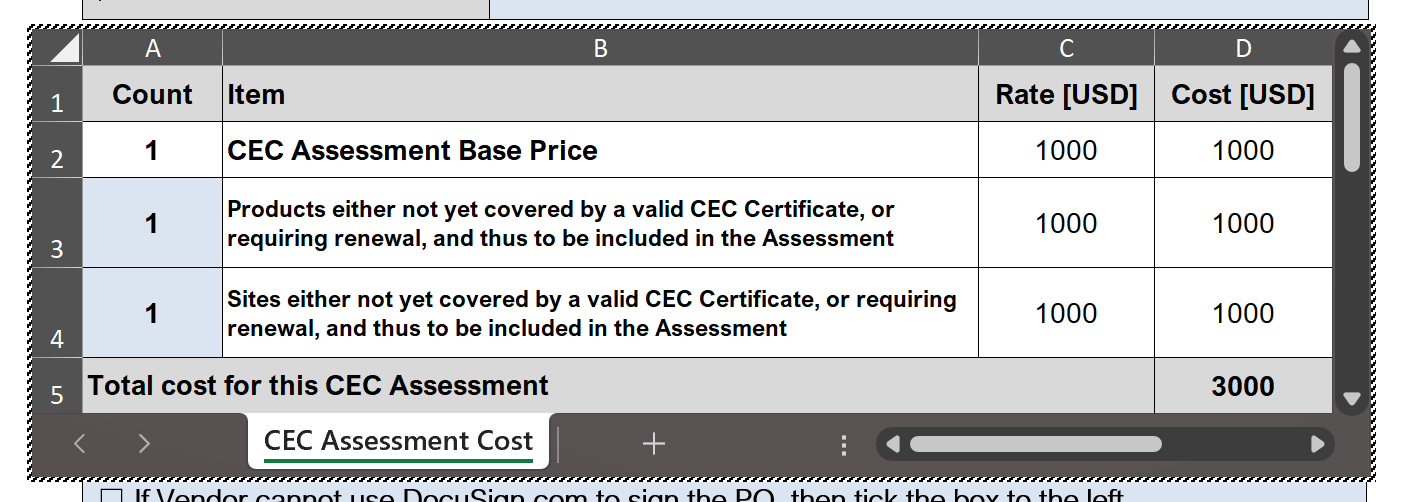Select column D header

[1243, 48]
